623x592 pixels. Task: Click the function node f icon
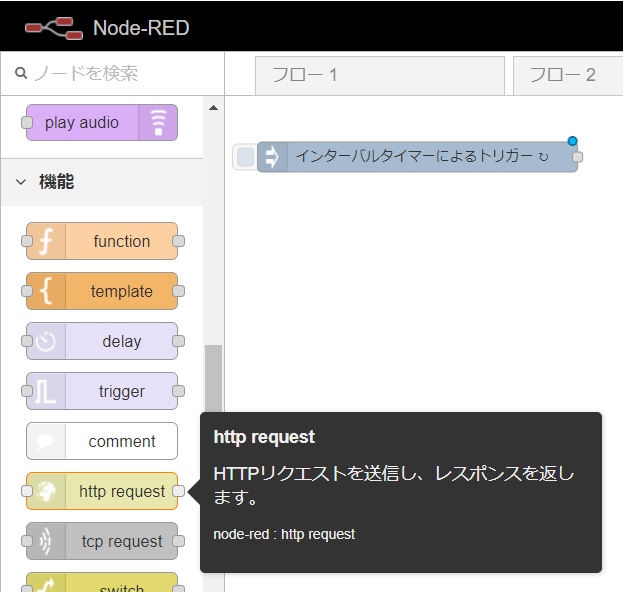pyautogui.click(x=46, y=241)
